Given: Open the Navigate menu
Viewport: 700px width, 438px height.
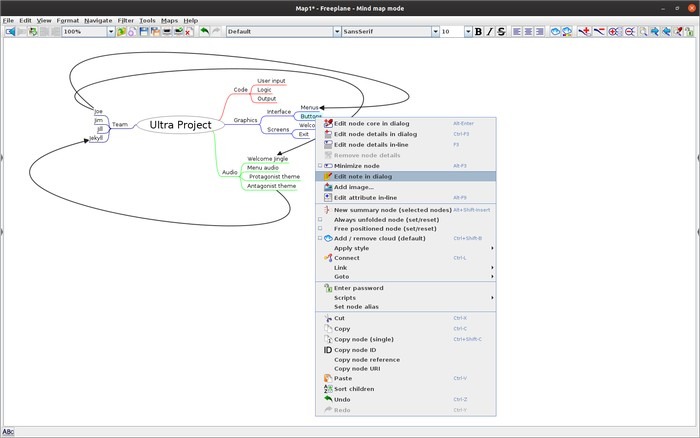Looking at the screenshot, I should coord(98,21).
